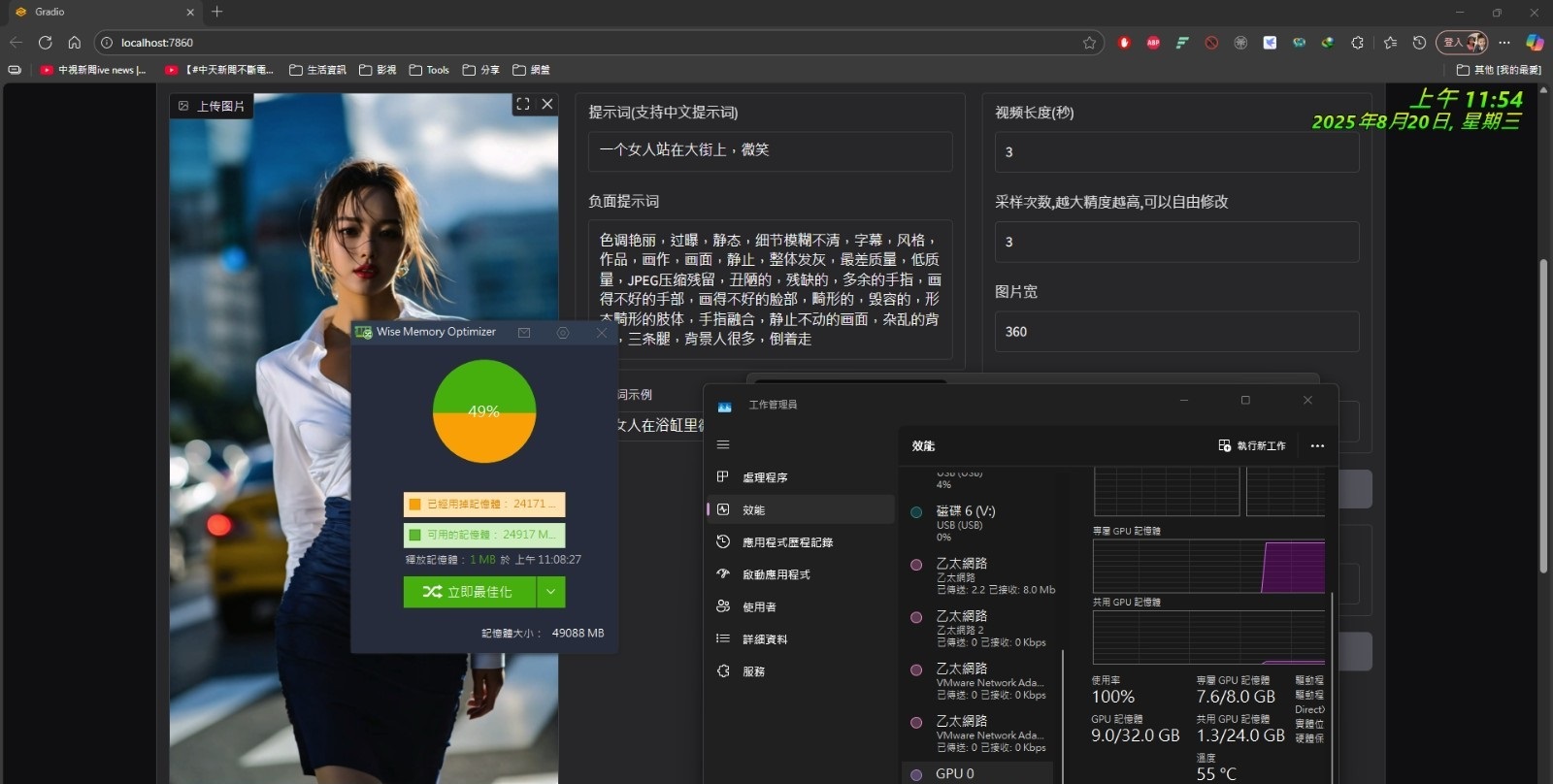Open the Tools bookmark folder

[429, 70]
